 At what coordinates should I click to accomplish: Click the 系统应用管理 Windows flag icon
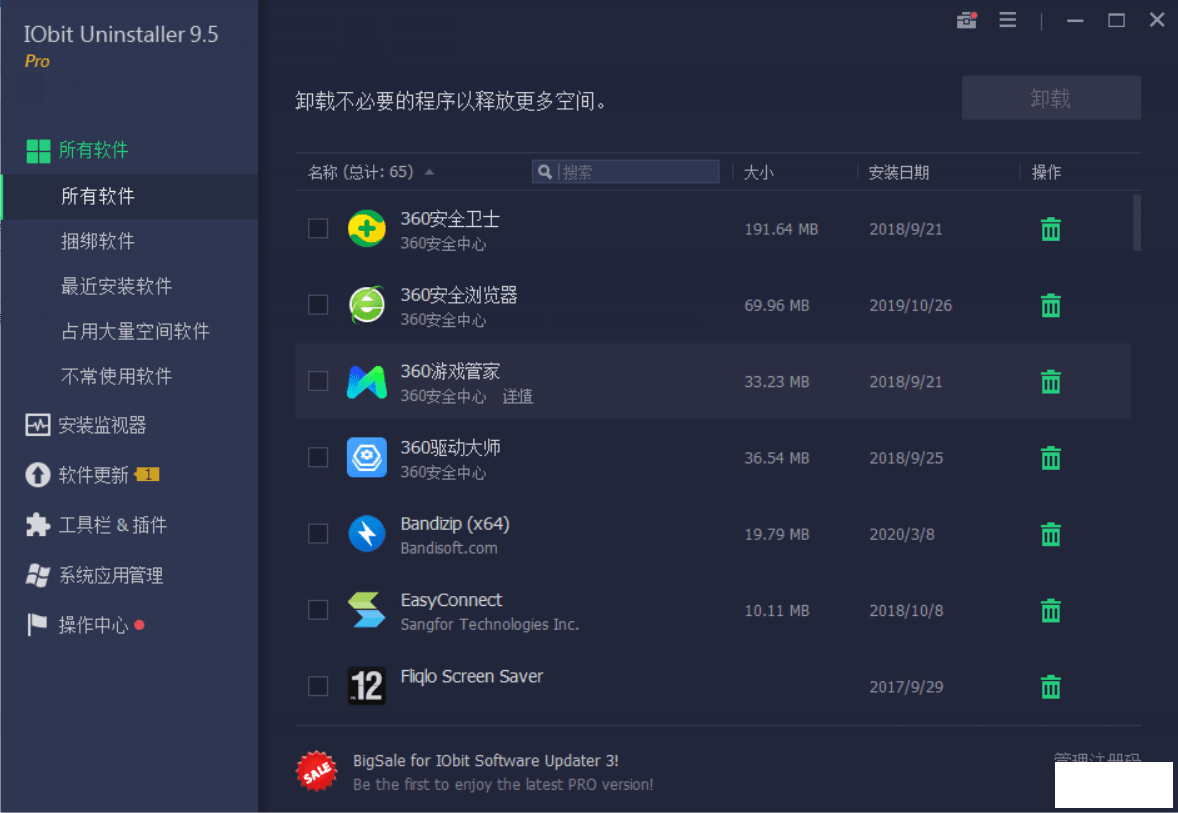[38, 576]
